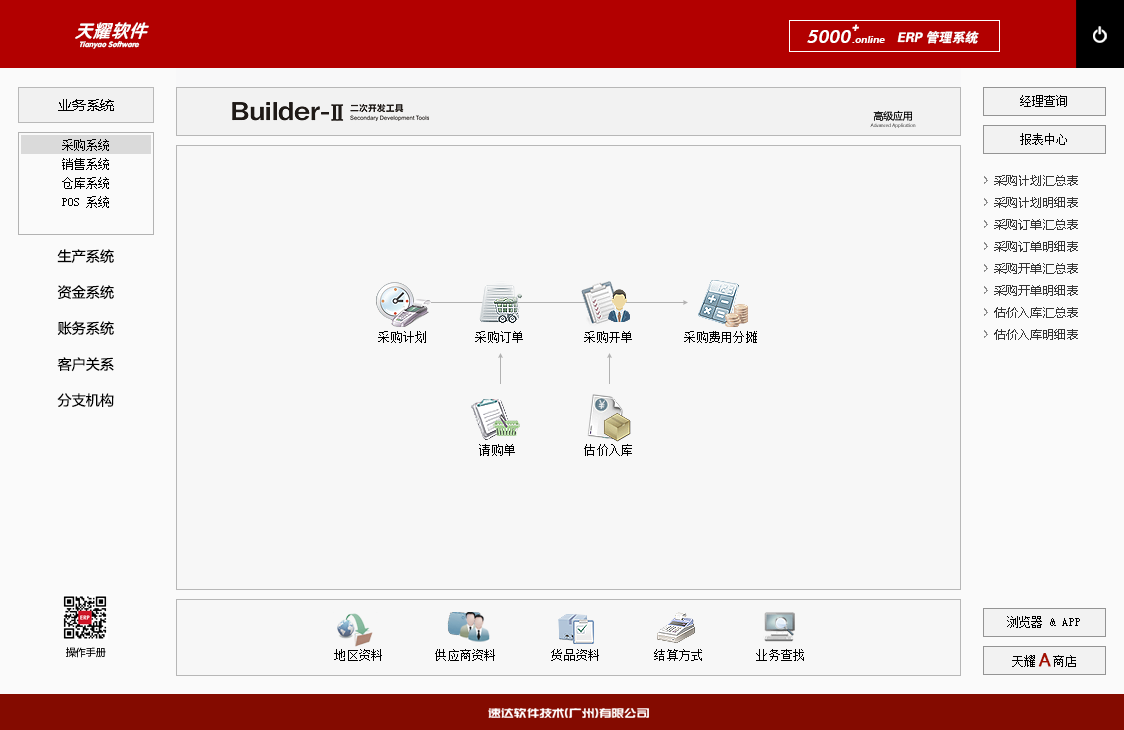The width and height of the screenshot is (1124, 730).
Task: Launch 业务查找 search icon
Action: click(780, 628)
